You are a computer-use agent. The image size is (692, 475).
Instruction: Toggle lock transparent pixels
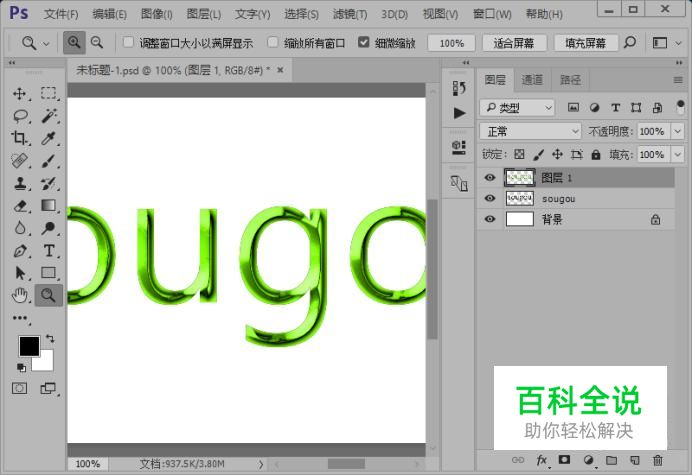[x=519, y=155]
